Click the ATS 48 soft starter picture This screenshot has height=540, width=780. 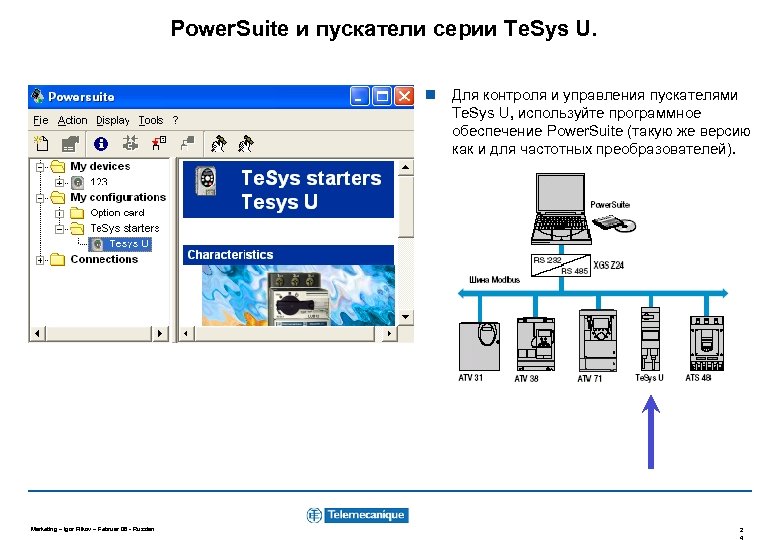point(706,344)
